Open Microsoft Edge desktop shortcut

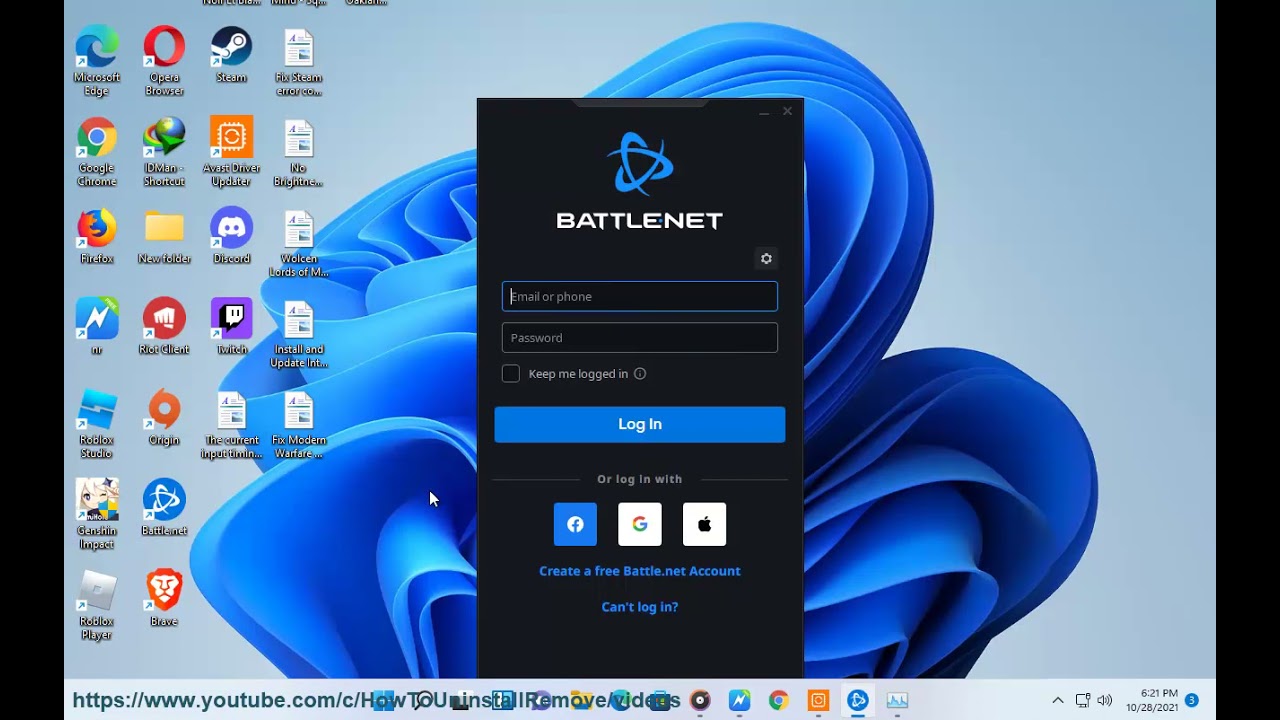[x=97, y=62]
